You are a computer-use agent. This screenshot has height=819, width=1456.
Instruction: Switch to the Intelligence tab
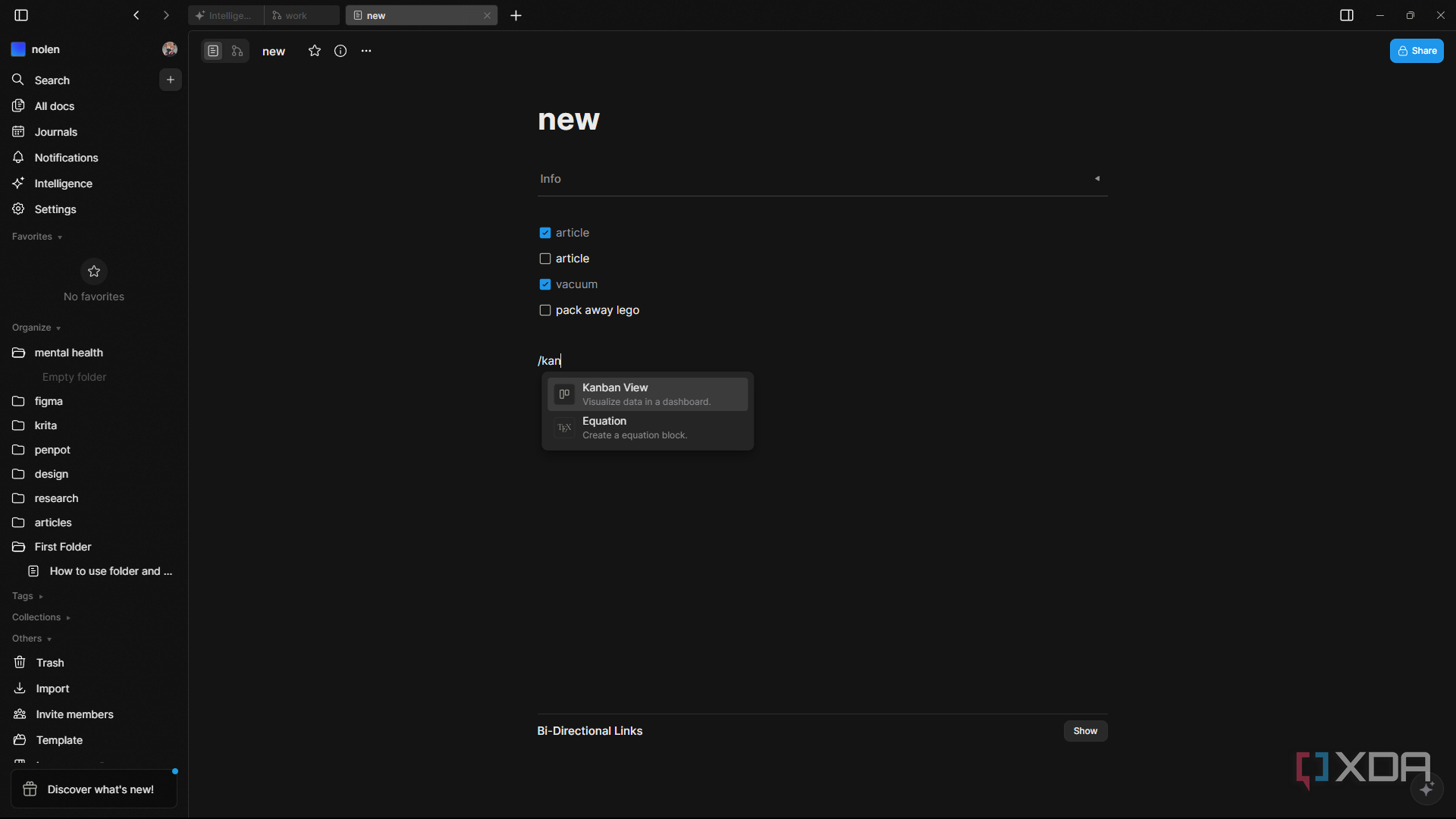(225, 15)
